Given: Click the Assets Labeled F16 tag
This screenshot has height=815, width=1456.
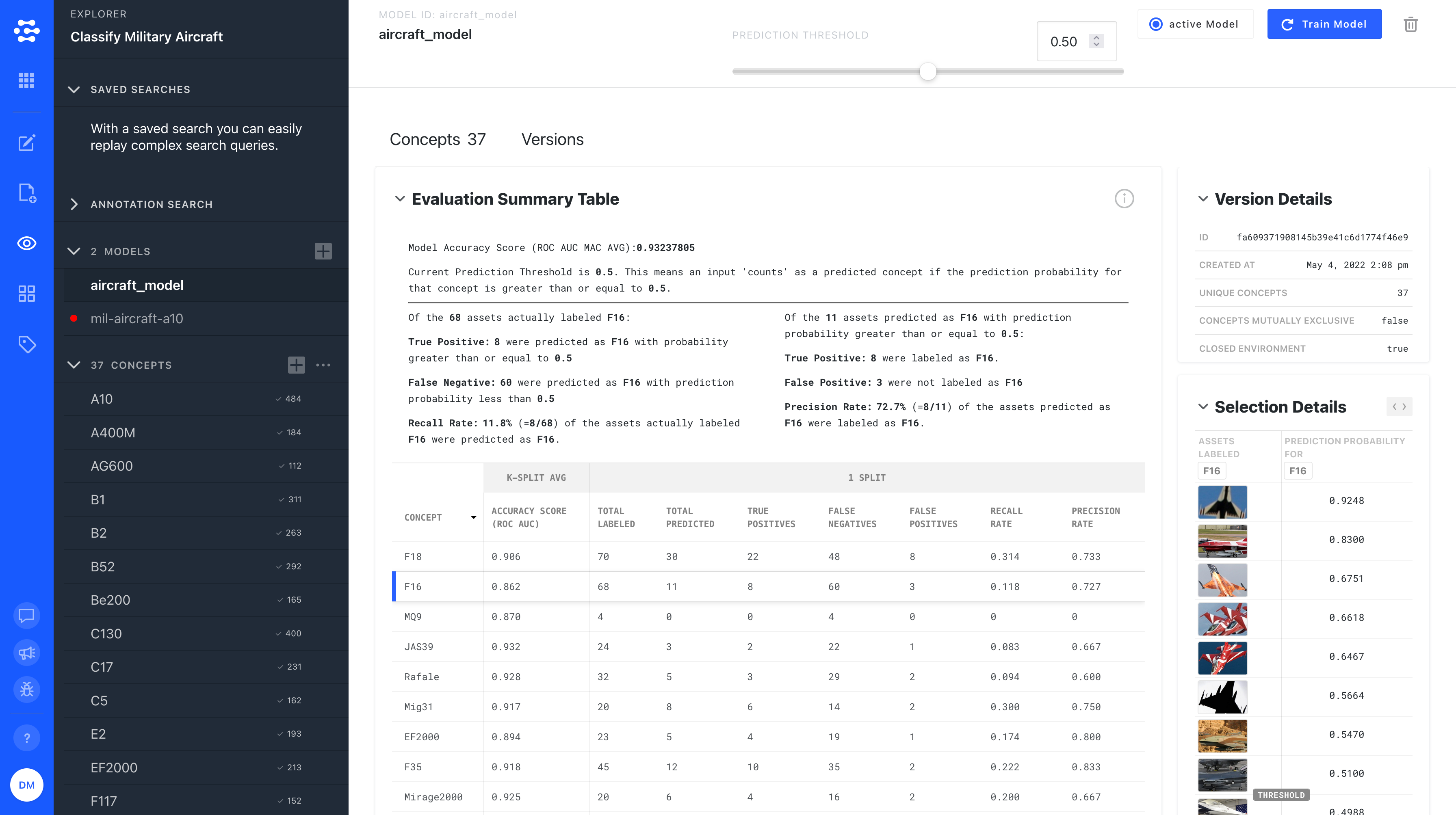Looking at the screenshot, I should point(1211,471).
